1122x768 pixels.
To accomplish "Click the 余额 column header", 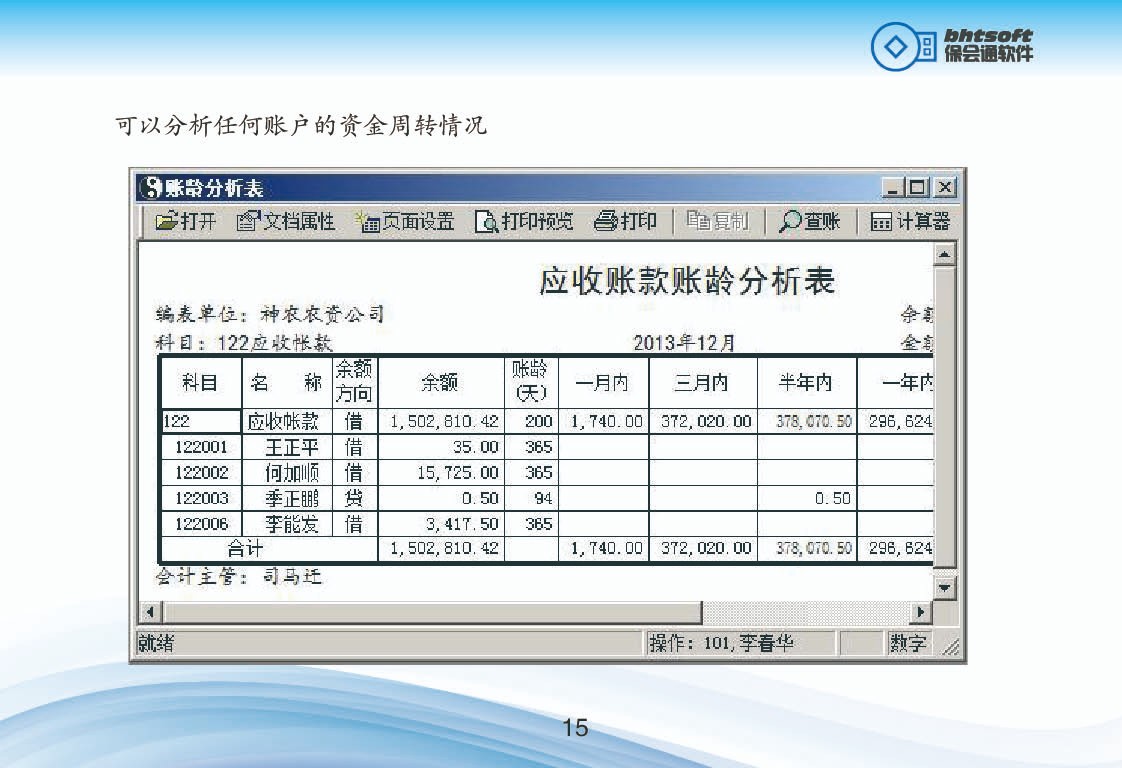I will click(x=440, y=382).
